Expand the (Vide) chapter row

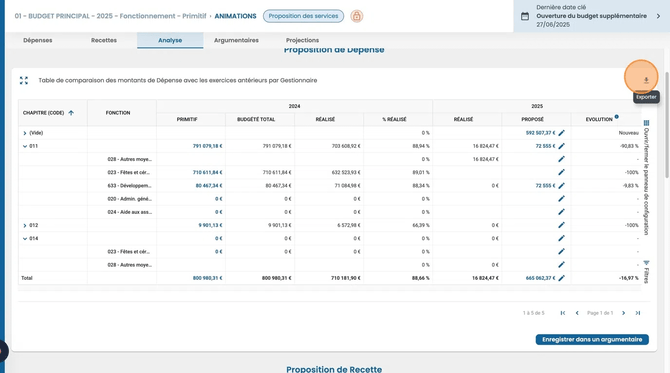point(25,133)
